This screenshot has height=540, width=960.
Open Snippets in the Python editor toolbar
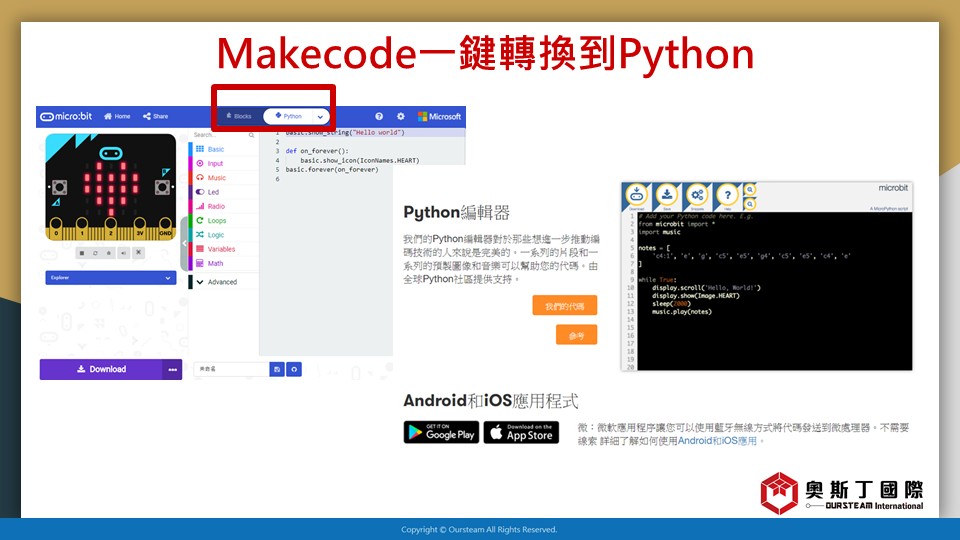[697, 197]
